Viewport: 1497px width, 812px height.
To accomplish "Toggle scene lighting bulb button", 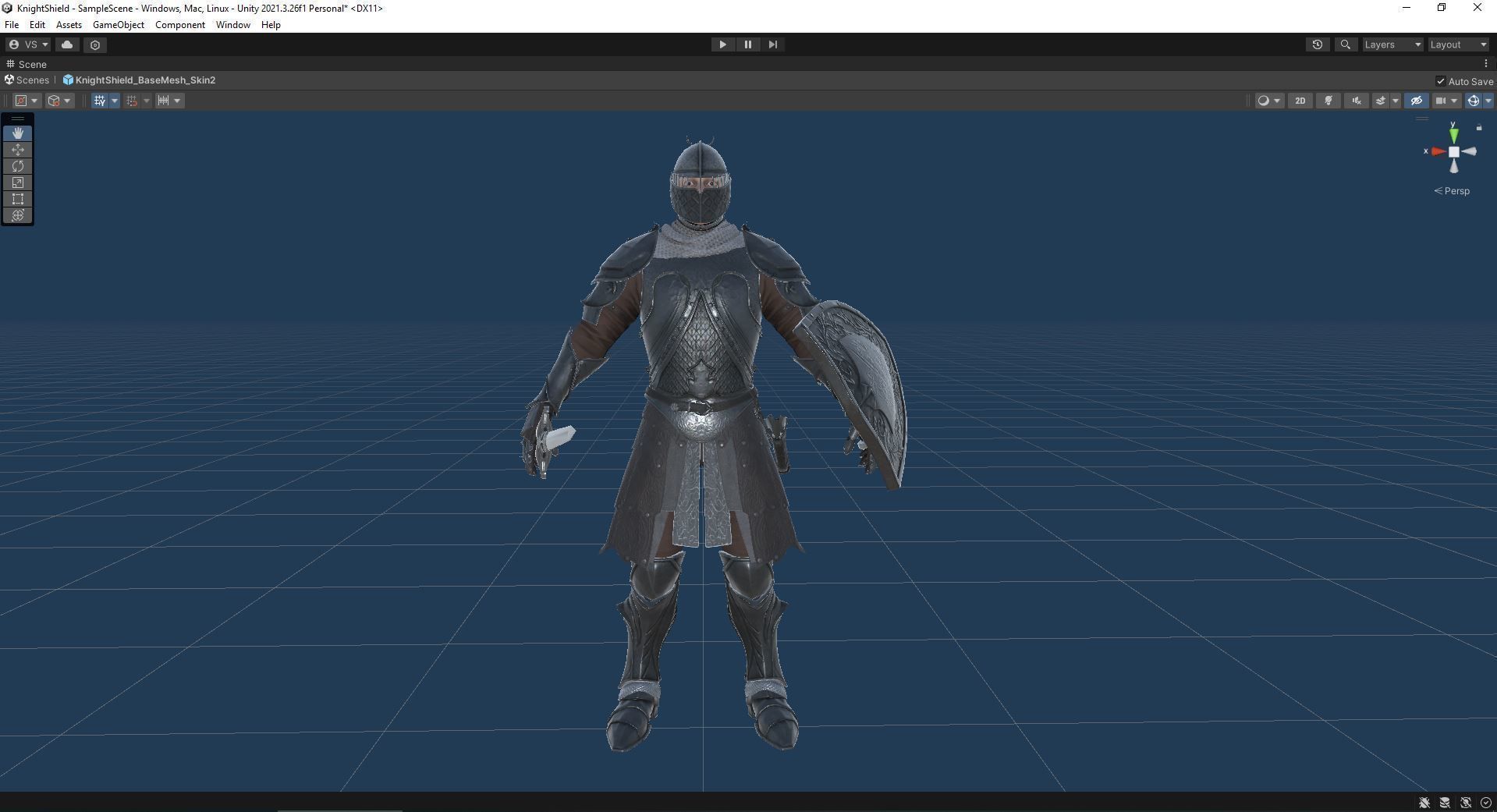I will (1328, 101).
